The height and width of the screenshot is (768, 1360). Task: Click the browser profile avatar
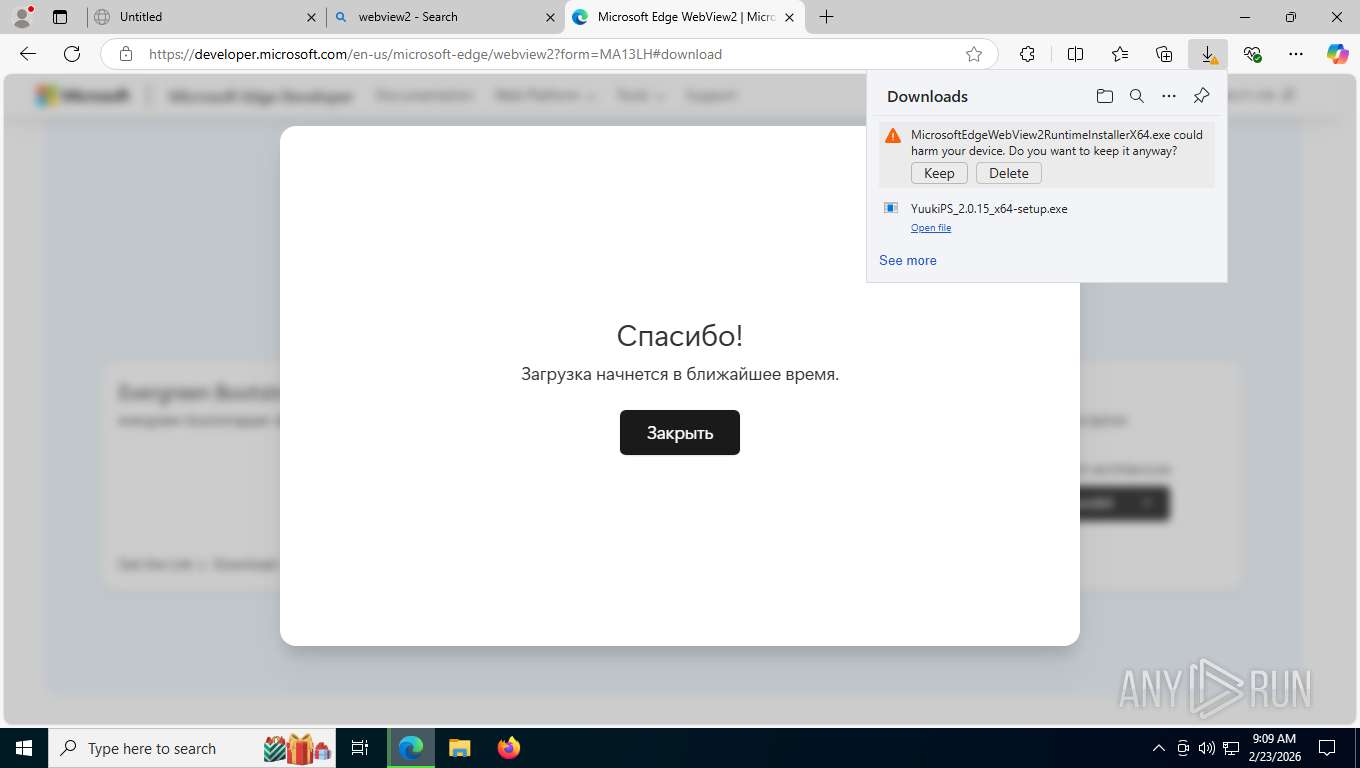click(x=22, y=17)
